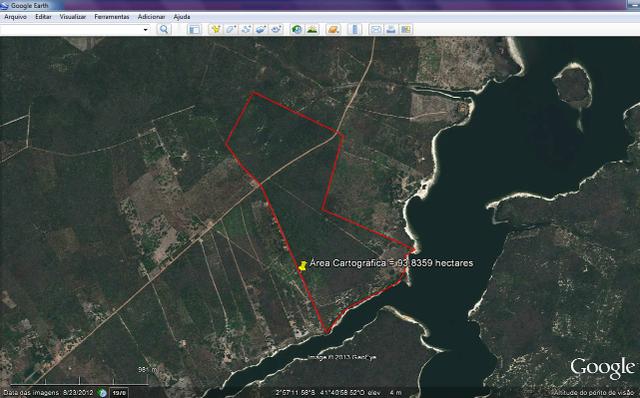Email the current view
Image resolution: width=640 pixels, height=398 pixels.
376,29
